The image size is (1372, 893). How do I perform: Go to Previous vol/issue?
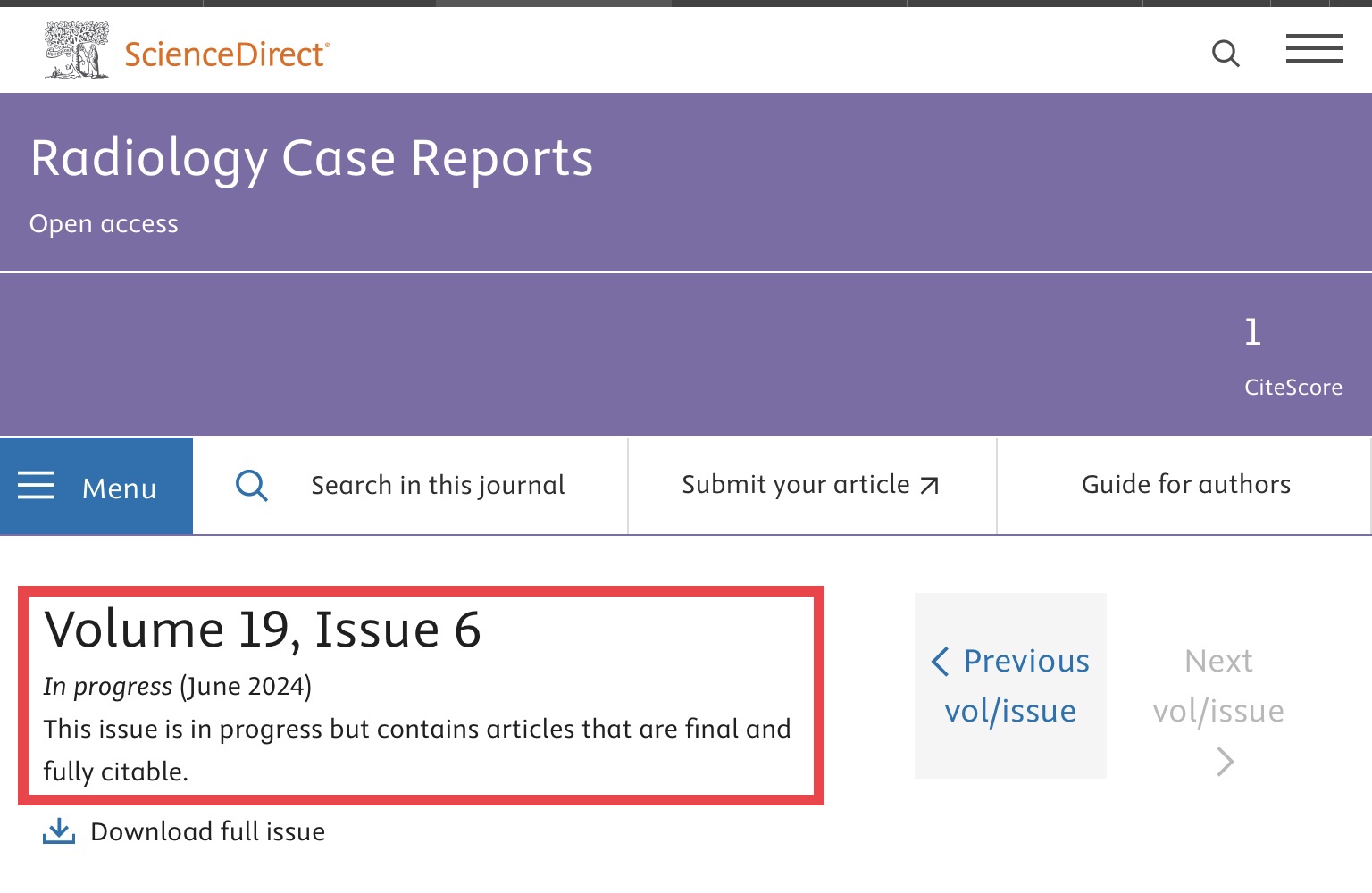[1010, 686]
